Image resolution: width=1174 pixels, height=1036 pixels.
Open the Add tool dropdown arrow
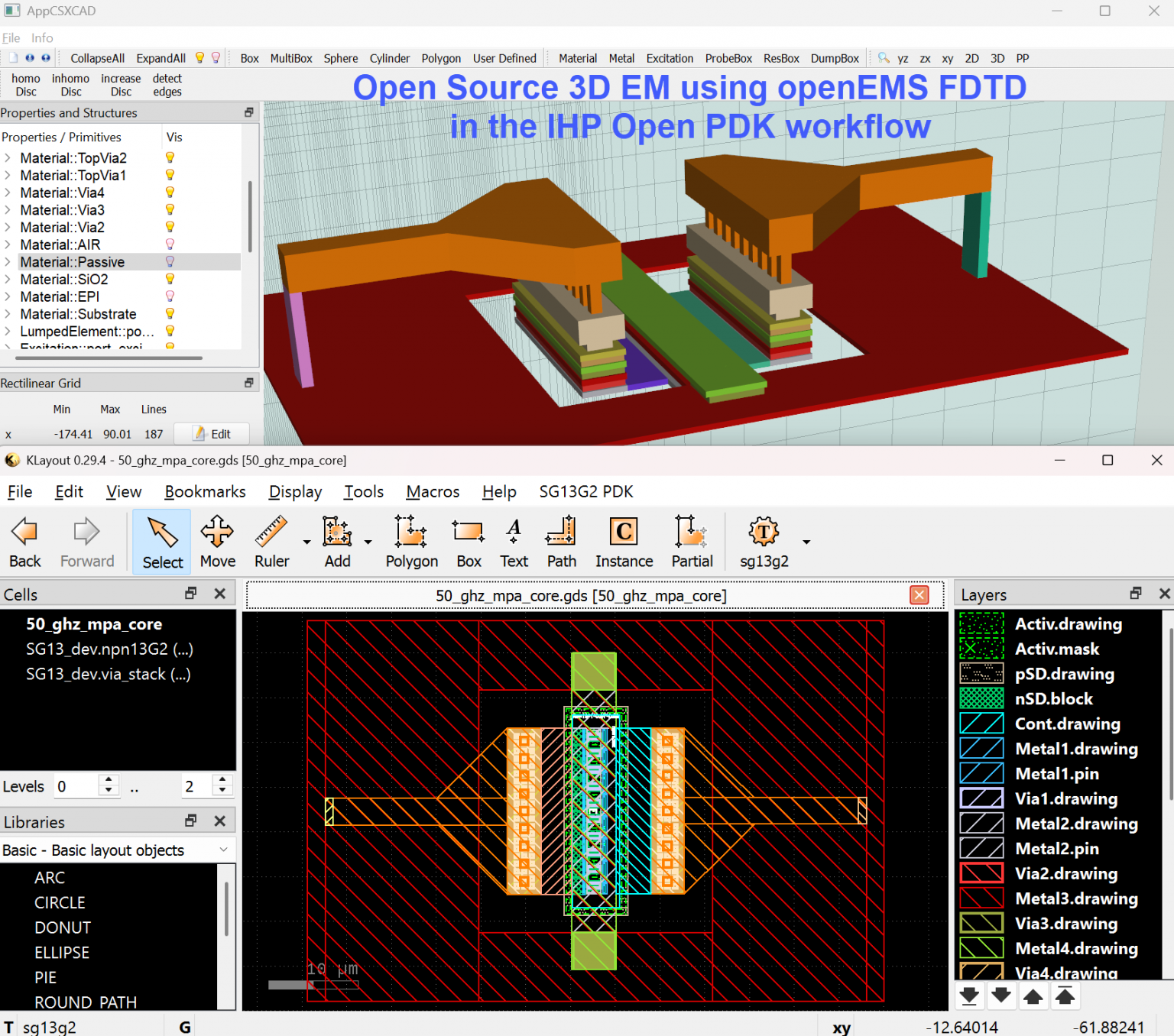pyautogui.click(x=367, y=541)
